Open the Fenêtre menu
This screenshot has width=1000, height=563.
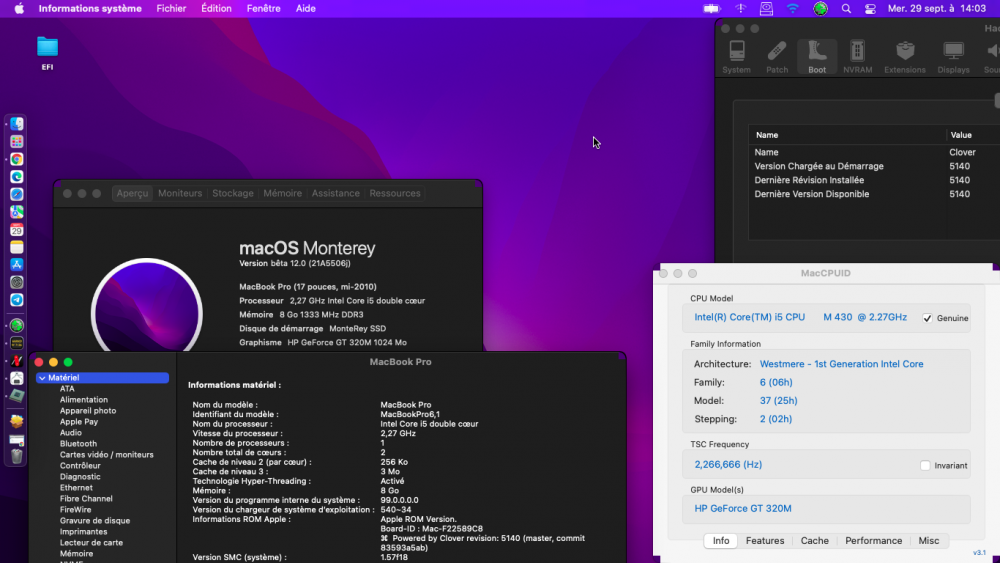tap(263, 9)
